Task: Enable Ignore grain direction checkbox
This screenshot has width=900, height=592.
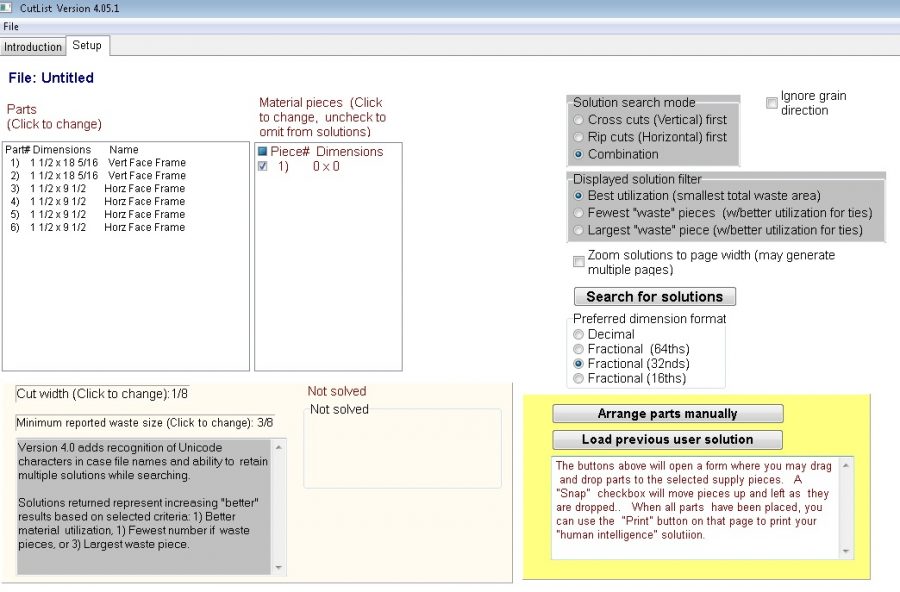Action: (772, 103)
